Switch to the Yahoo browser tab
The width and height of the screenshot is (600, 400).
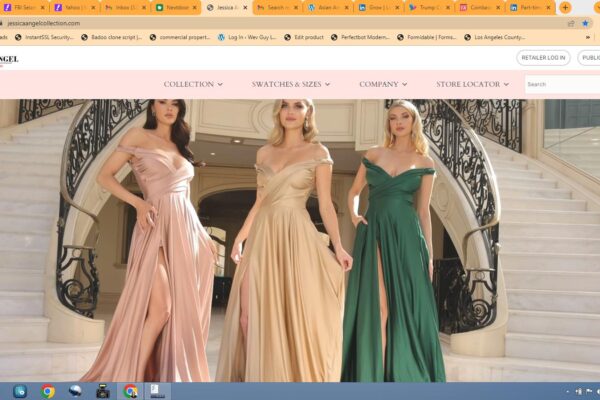pyautogui.click(x=73, y=7)
